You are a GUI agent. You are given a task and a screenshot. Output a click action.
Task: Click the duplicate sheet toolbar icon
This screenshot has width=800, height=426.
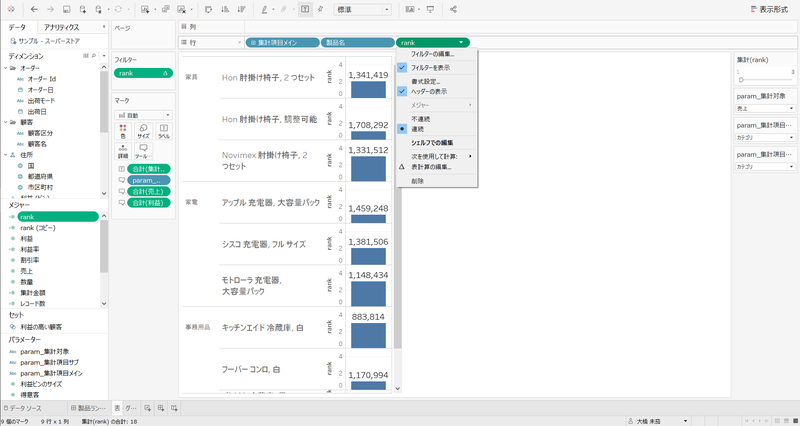166,9
